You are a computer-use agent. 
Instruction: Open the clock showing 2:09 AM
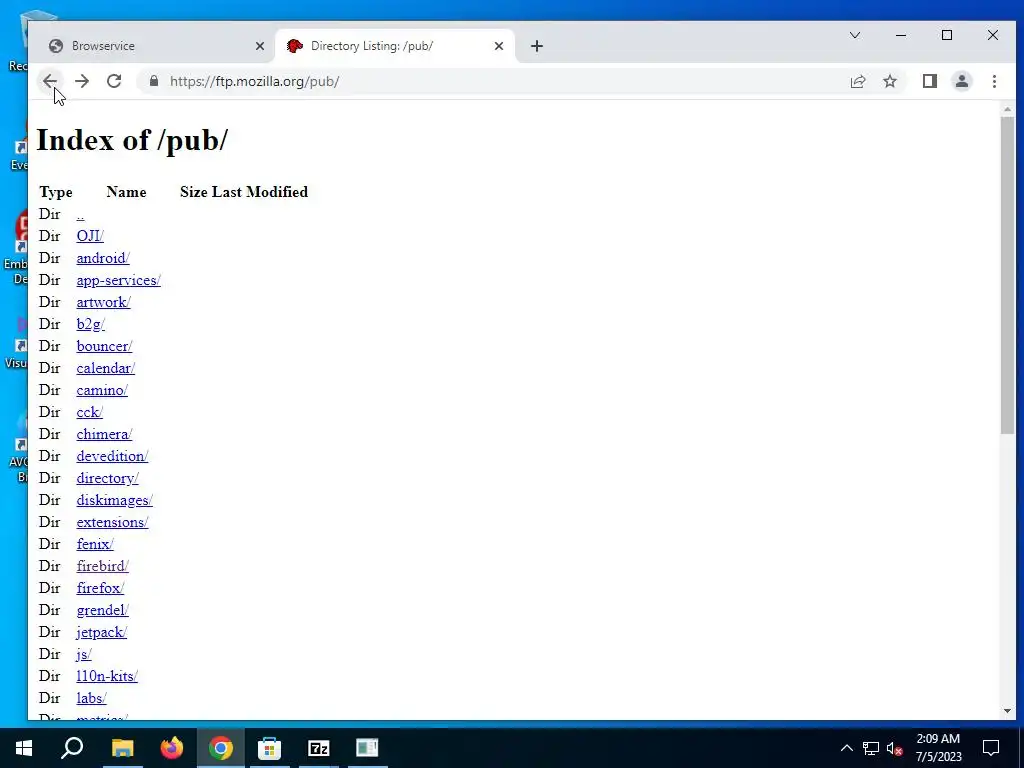(938, 748)
